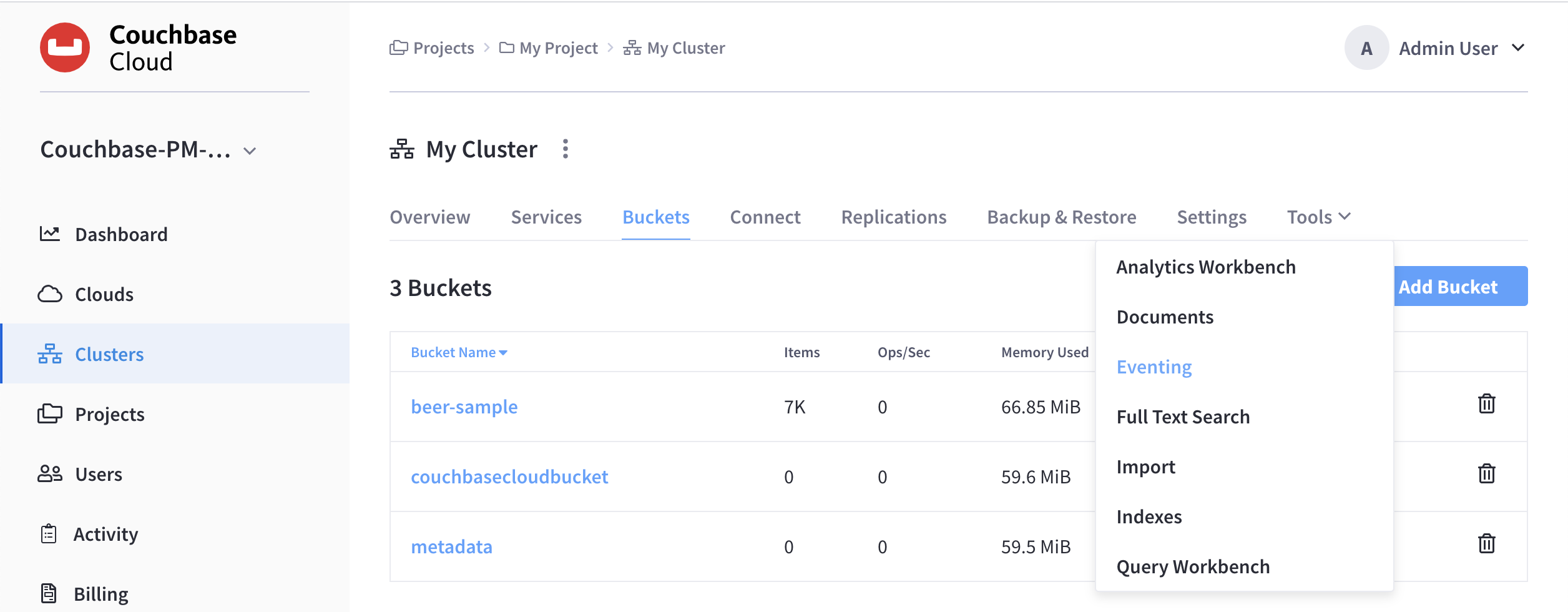The width and height of the screenshot is (1568, 612).
Task: Switch to the Services tab
Action: (546, 217)
